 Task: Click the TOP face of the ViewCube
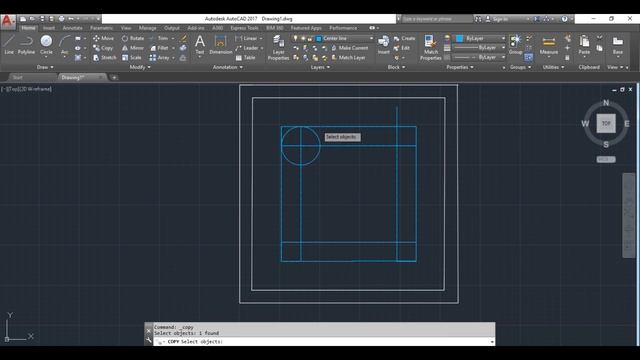(606, 123)
